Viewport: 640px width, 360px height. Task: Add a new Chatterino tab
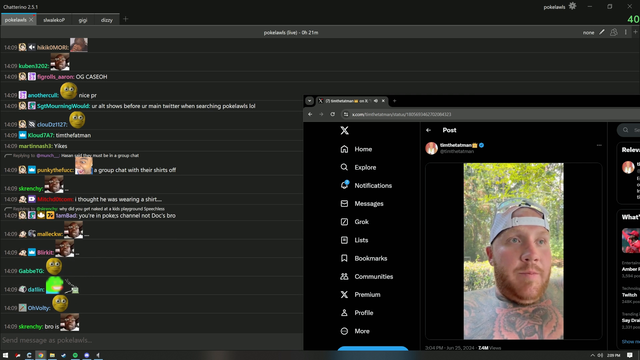(125, 19)
